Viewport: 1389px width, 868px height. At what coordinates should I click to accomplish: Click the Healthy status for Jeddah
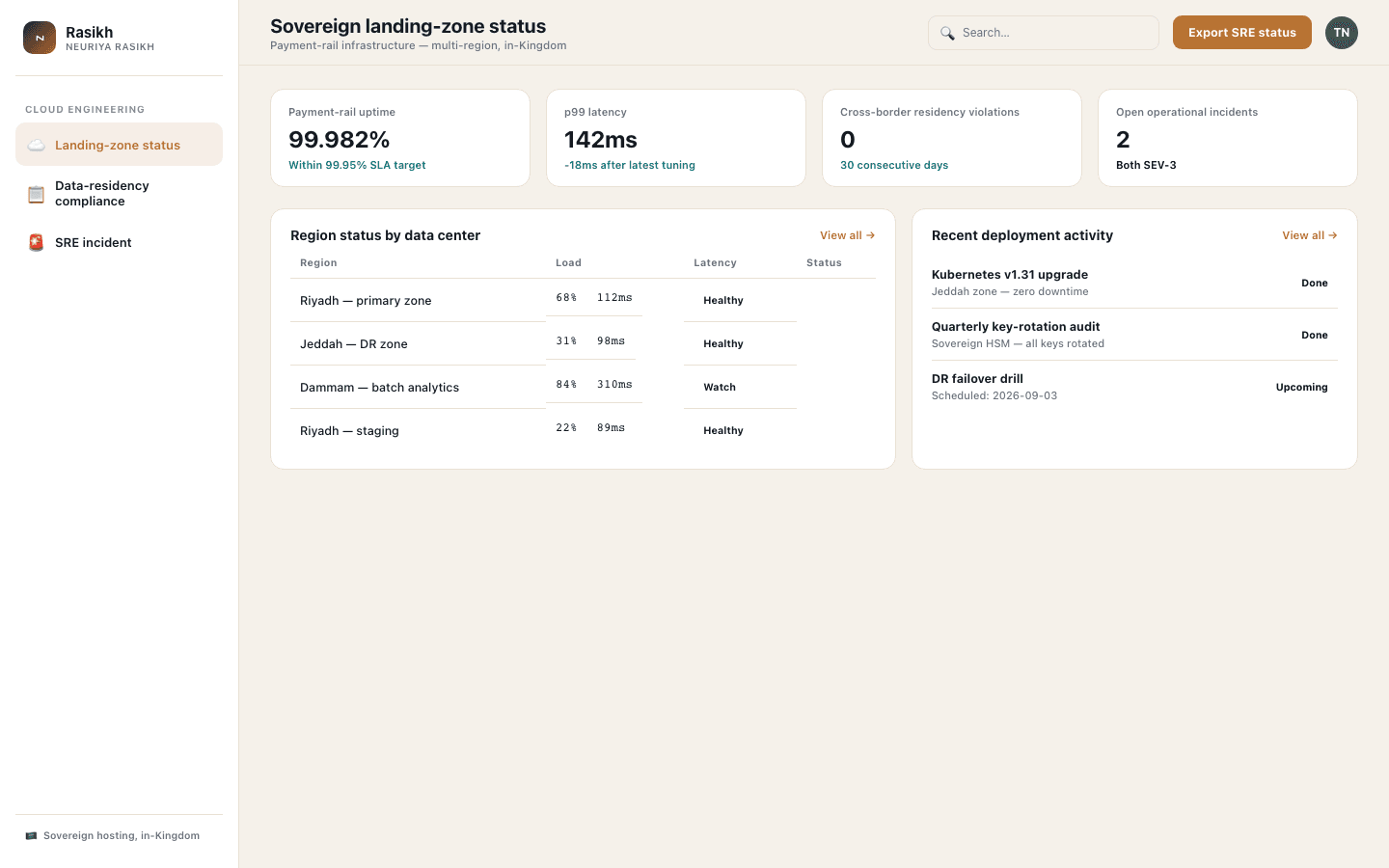723,344
